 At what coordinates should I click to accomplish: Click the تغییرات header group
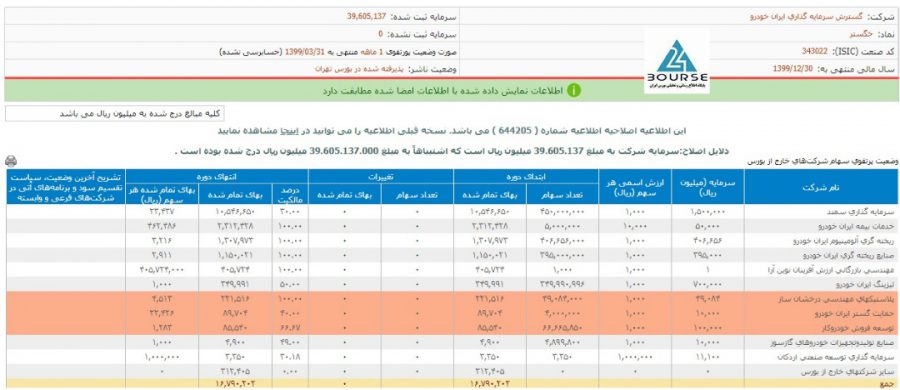[381, 176]
